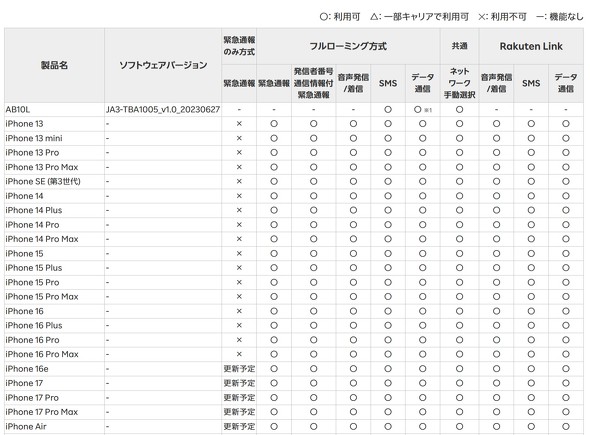Click the ○ with ※1 note in AB10L row

pos(422,110)
